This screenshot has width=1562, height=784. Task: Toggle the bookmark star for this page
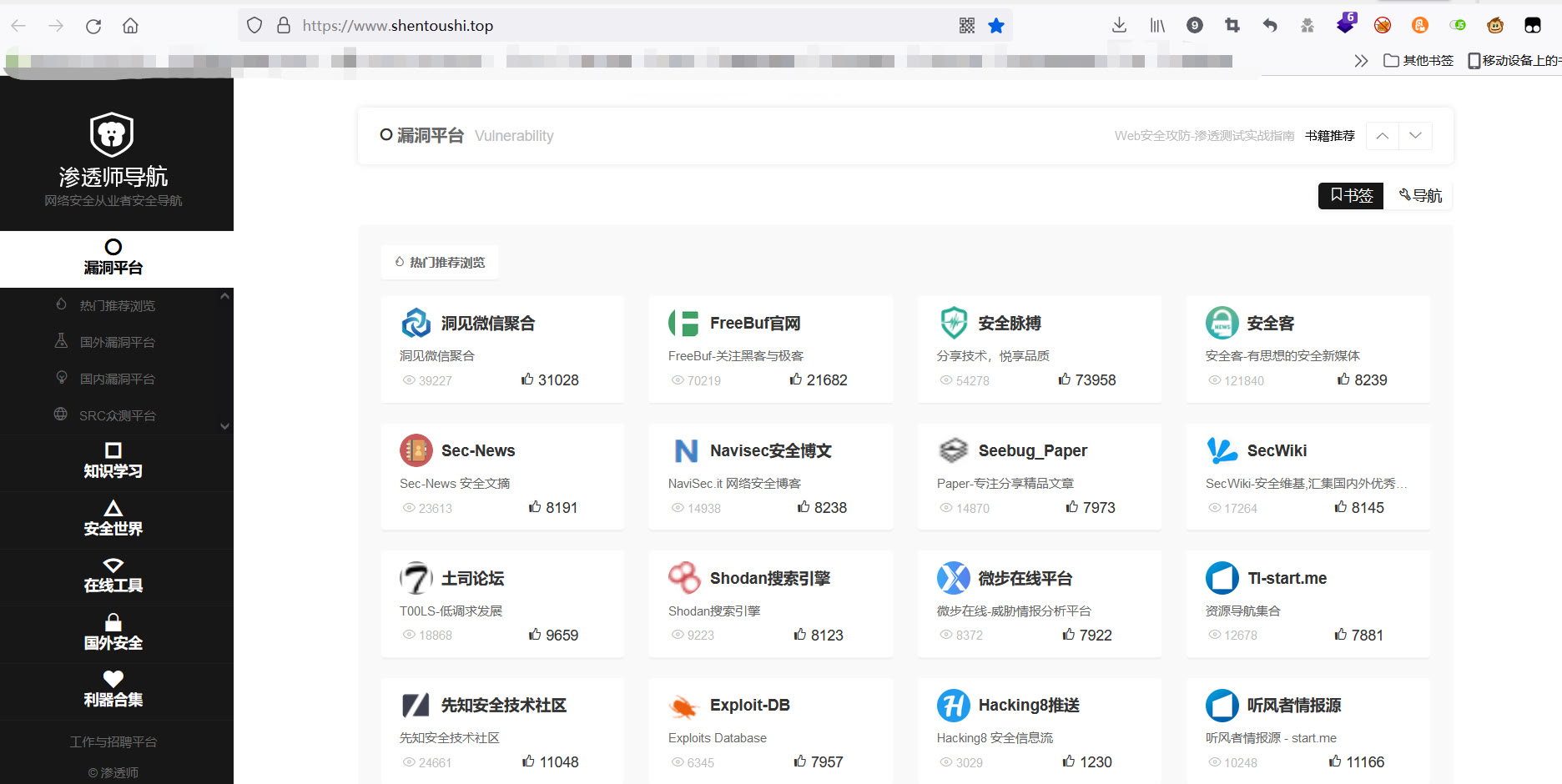[x=996, y=26]
